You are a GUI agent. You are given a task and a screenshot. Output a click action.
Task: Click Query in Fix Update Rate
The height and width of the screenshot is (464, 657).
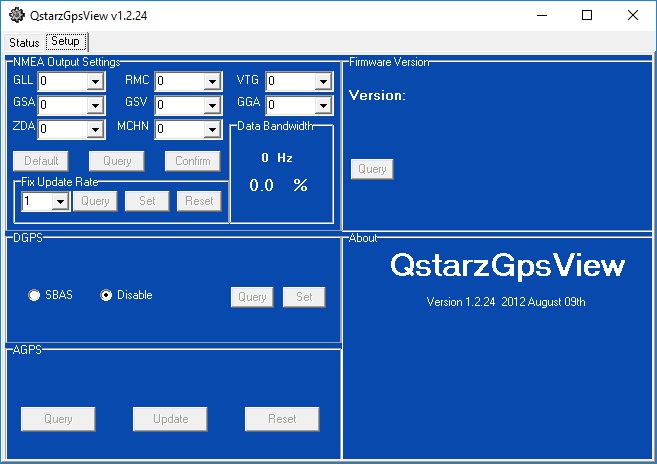pyautogui.click(x=95, y=201)
